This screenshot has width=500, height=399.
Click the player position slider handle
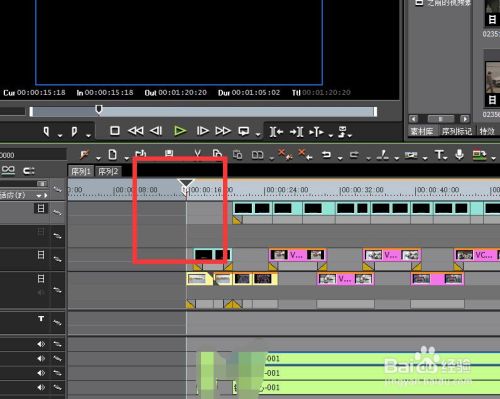(x=99, y=109)
